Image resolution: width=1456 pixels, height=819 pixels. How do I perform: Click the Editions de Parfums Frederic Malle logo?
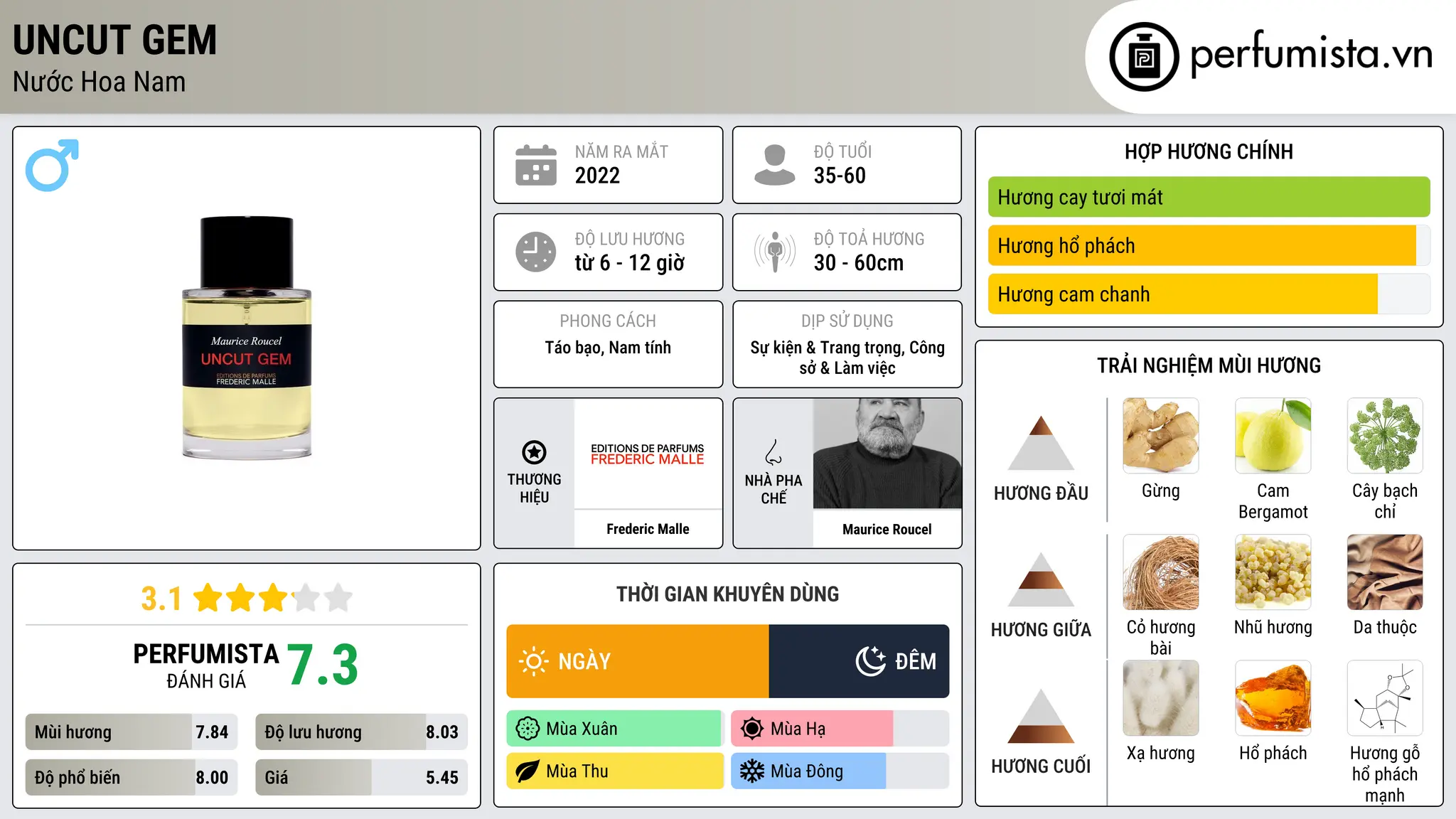click(x=648, y=454)
